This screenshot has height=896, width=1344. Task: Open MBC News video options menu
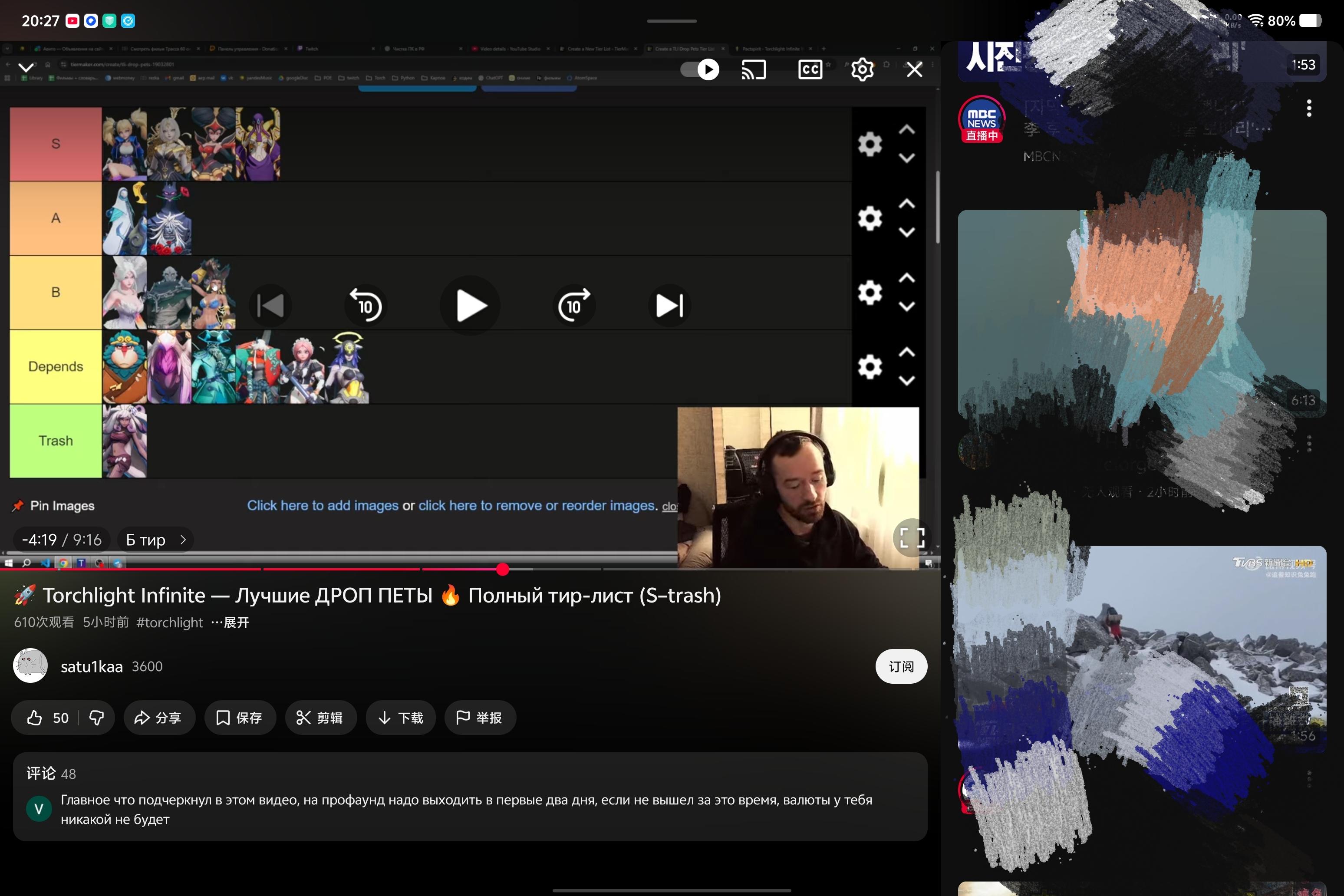tap(1308, 108)
